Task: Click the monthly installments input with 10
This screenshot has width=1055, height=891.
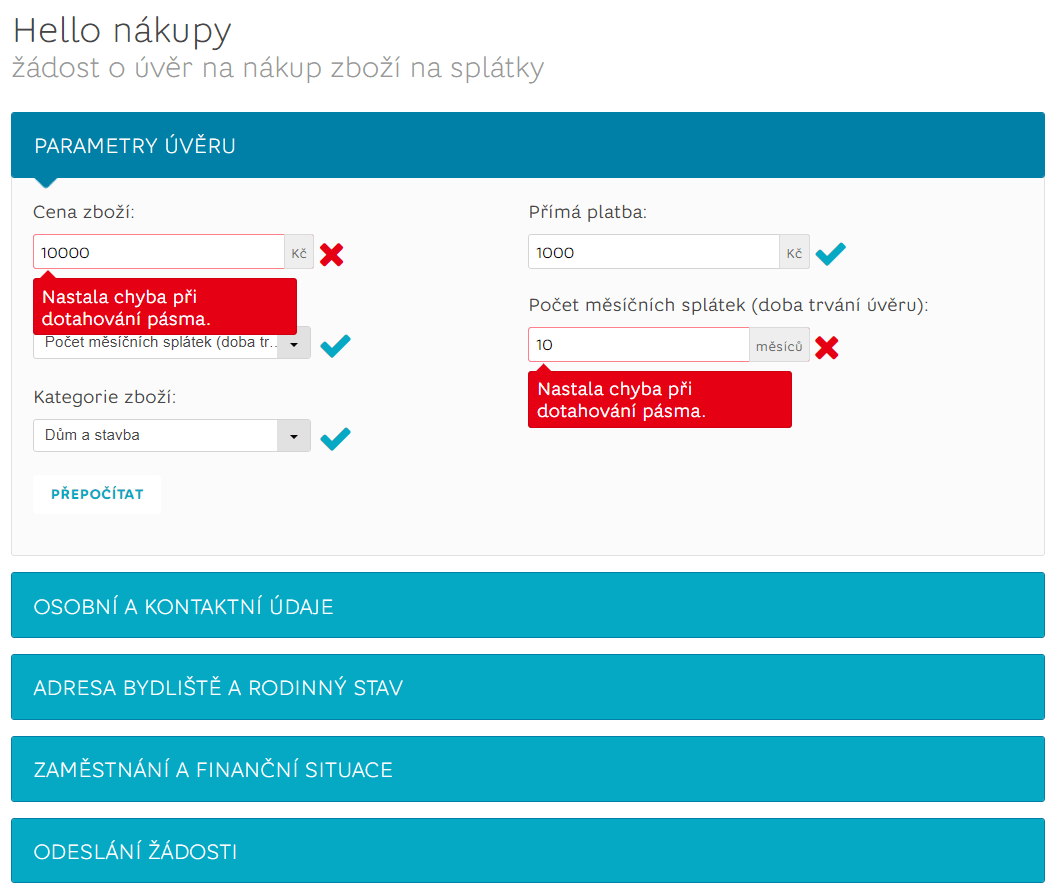Action: [639, 345]
